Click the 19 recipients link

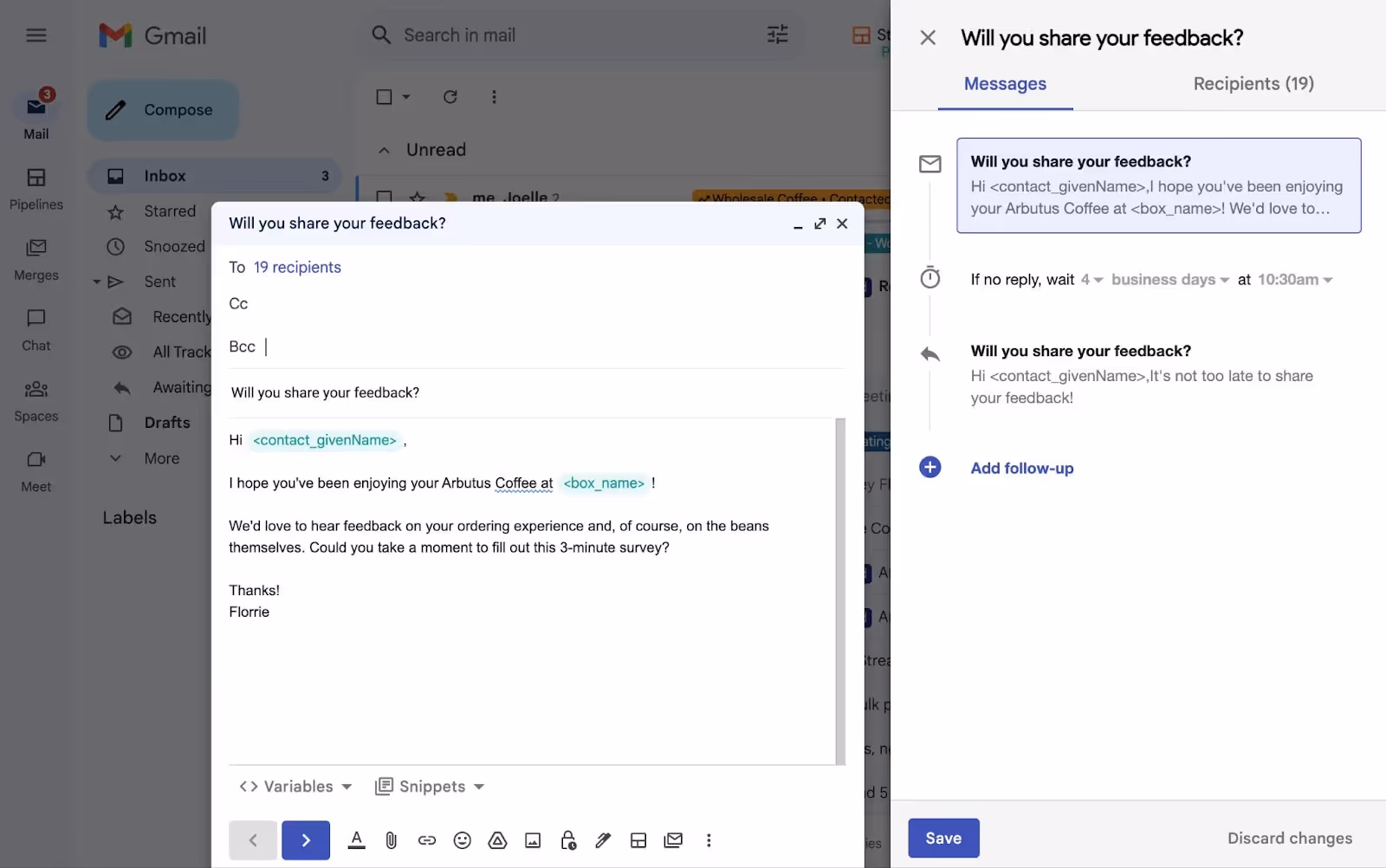click(x=297, y=268)
